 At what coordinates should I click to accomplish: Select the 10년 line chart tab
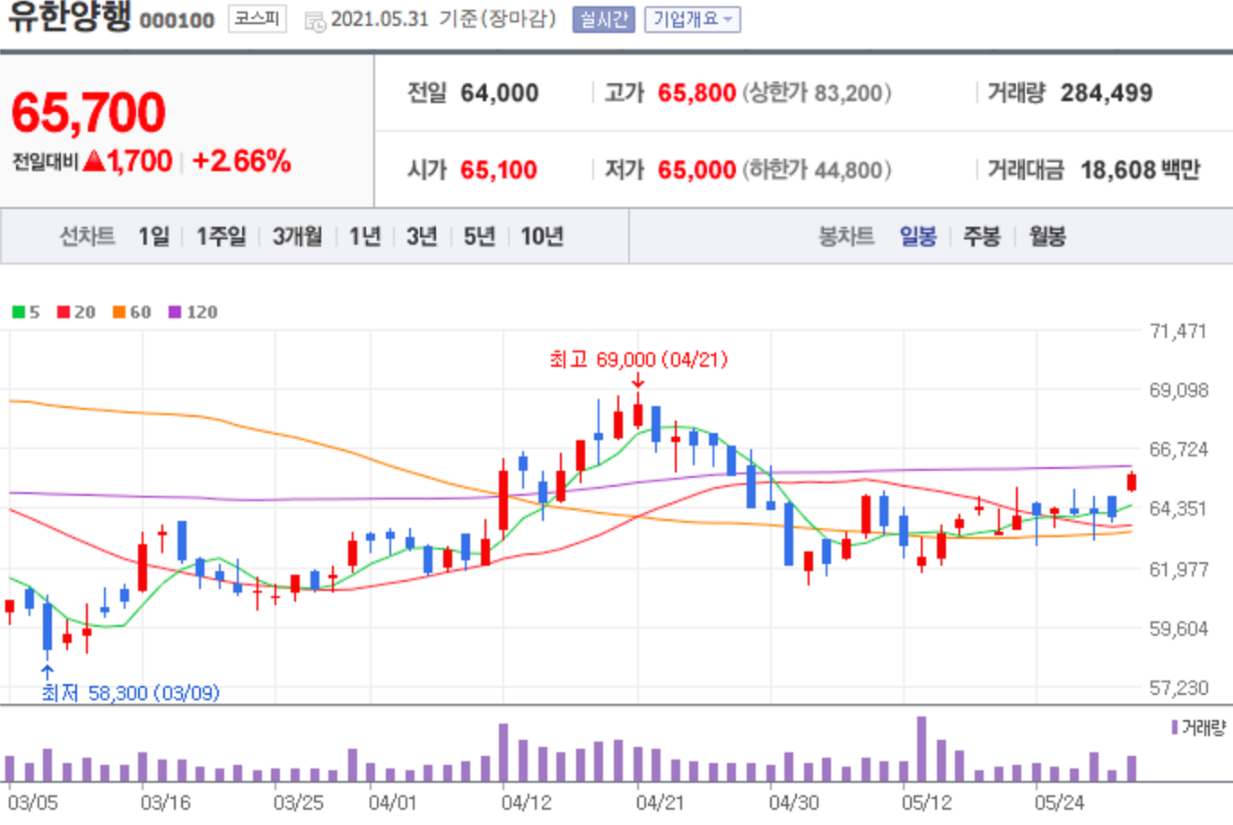tap(542, 237)
